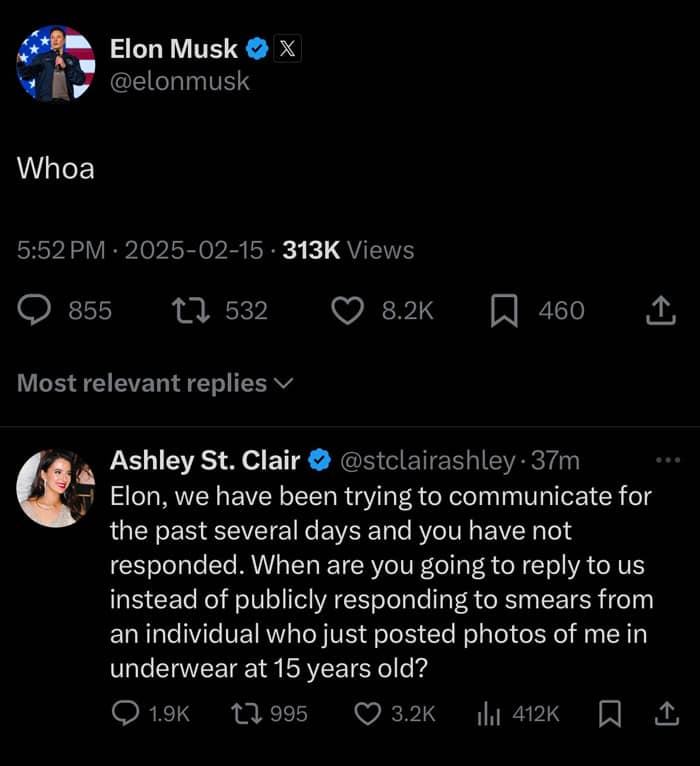The width and height of the screenshot is (700, 766).
Task: Share the main post via upload icon
Action: pos(659,311)
